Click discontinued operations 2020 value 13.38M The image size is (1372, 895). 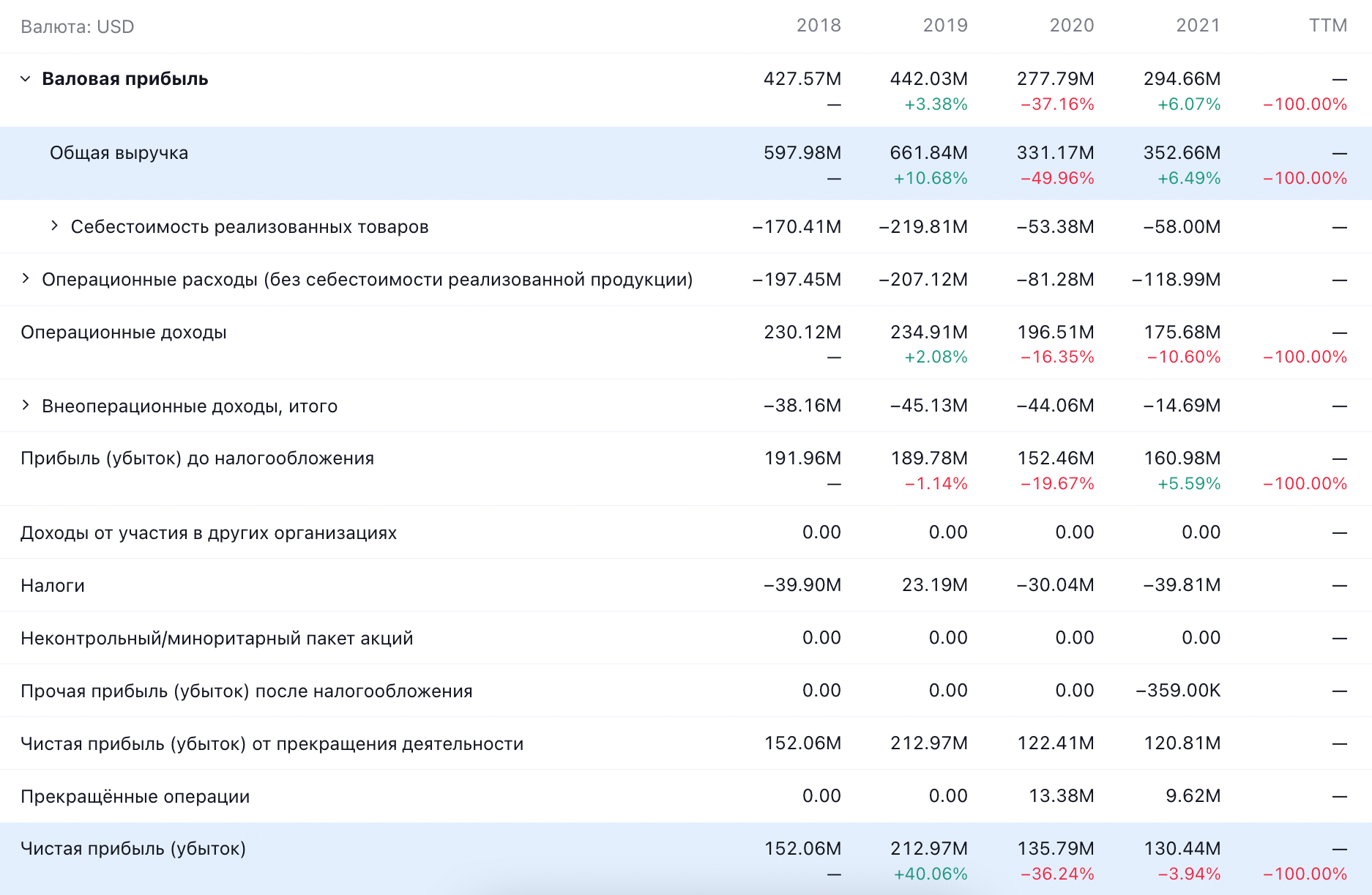click(x=1062, y=795)
